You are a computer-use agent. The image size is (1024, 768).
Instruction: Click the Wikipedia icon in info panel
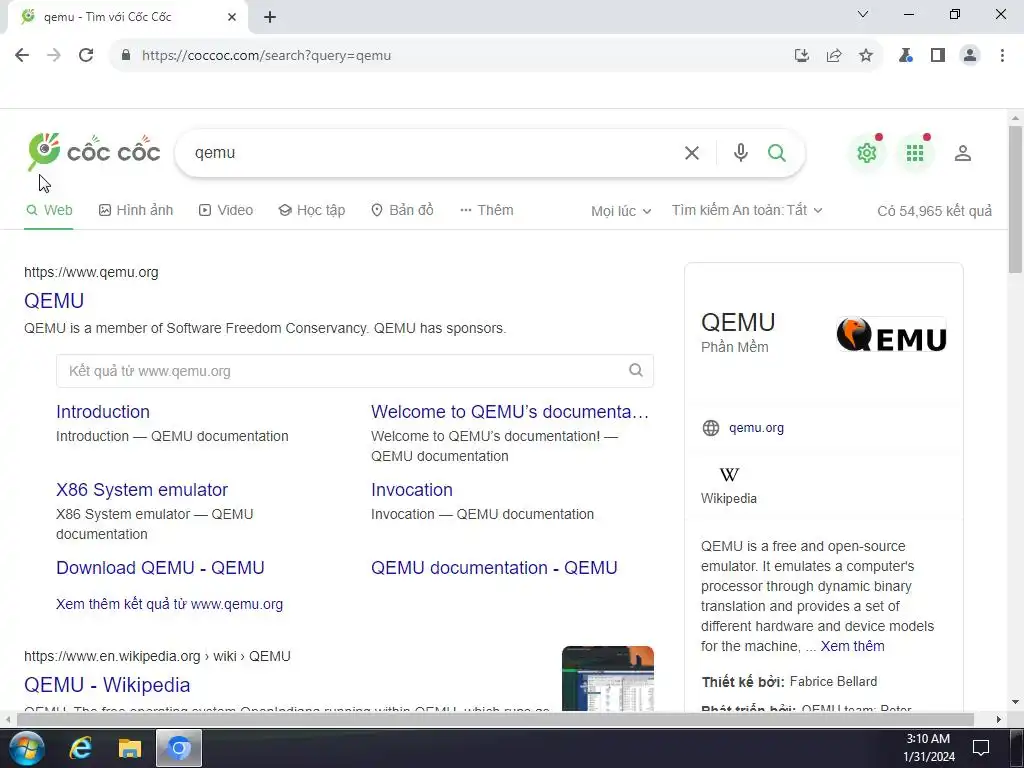(729, 474)
